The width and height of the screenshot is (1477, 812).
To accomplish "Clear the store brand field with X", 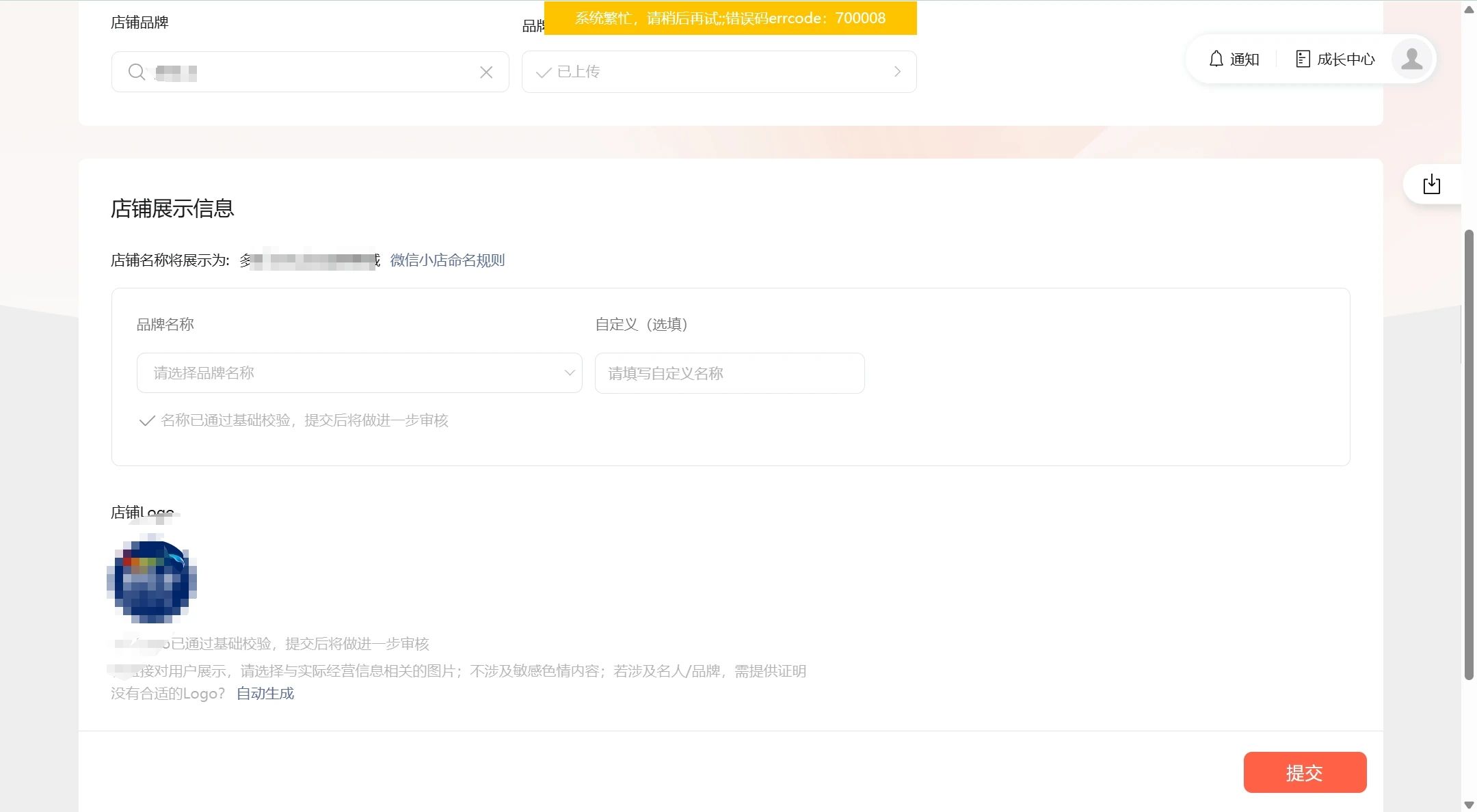I will click(486, 72).
